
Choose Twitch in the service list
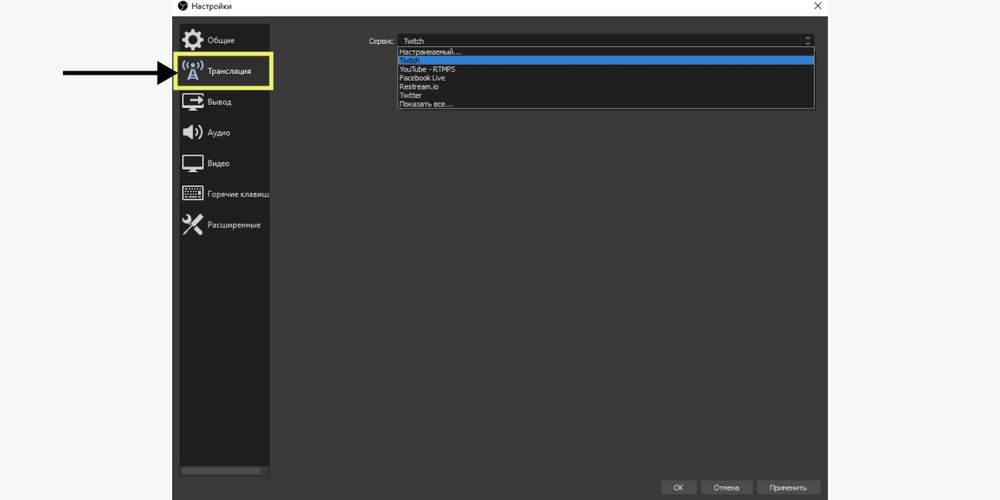pyautogui.click(x=606, y=61)
